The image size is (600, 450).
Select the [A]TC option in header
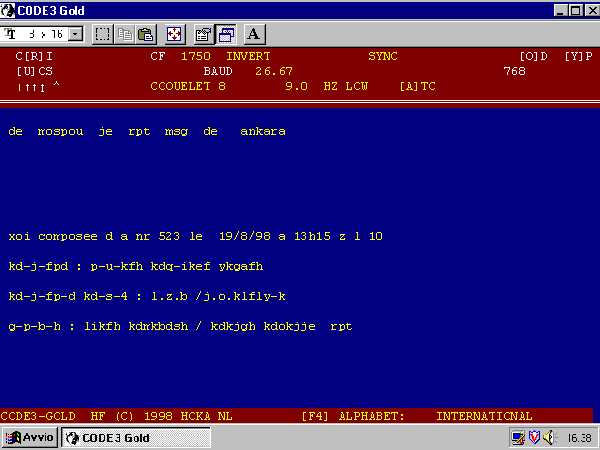click(417, 87)
